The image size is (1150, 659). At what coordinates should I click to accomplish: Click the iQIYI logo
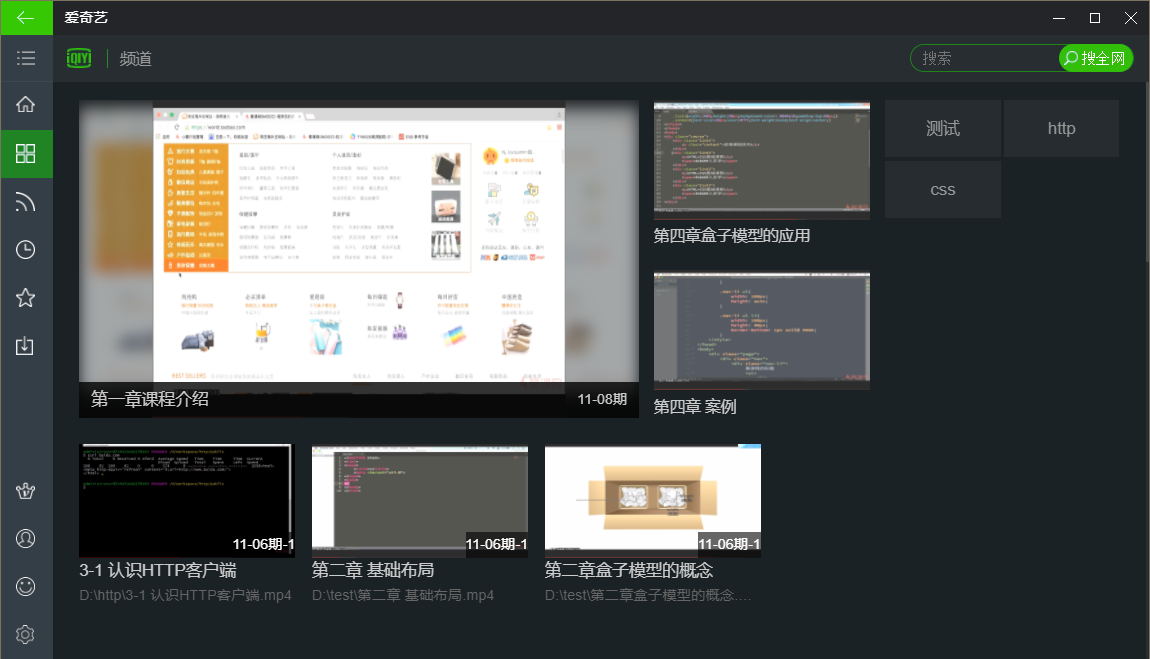coord(79,58)
